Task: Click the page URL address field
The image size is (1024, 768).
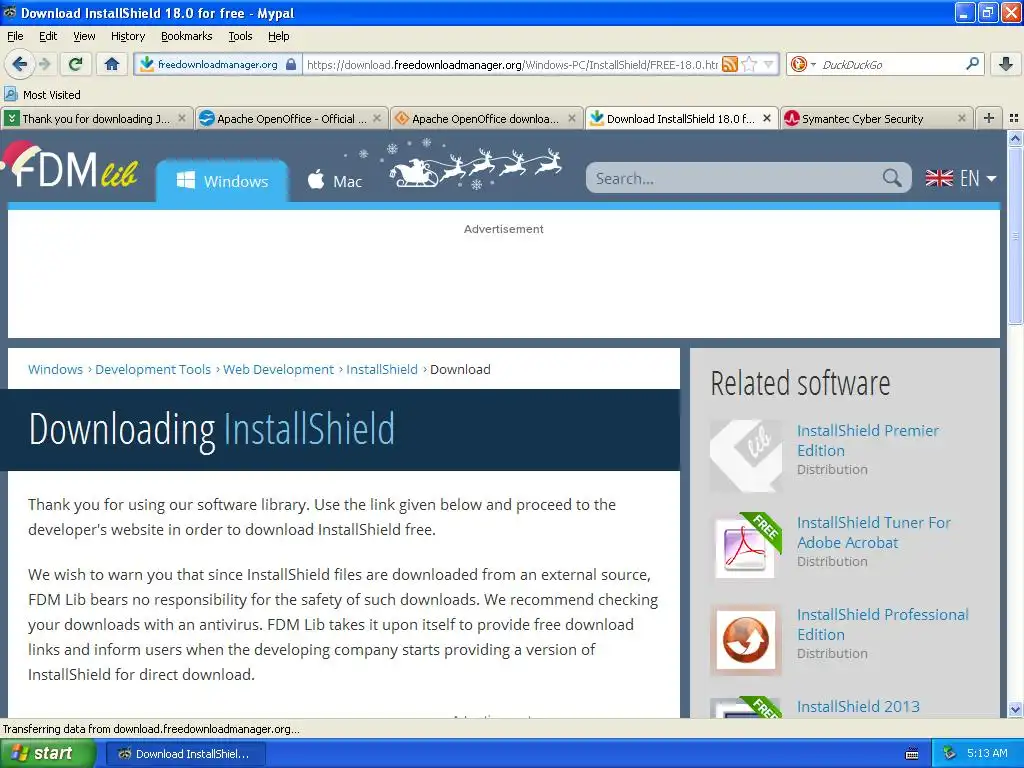Action: coord(512,64)
